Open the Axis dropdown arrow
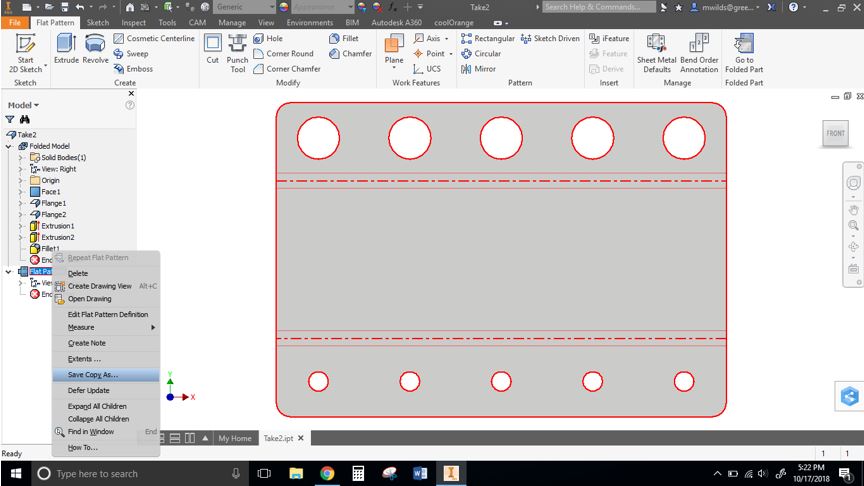The height and width of the screenshot is (486, 864). (x=446, y=39)
